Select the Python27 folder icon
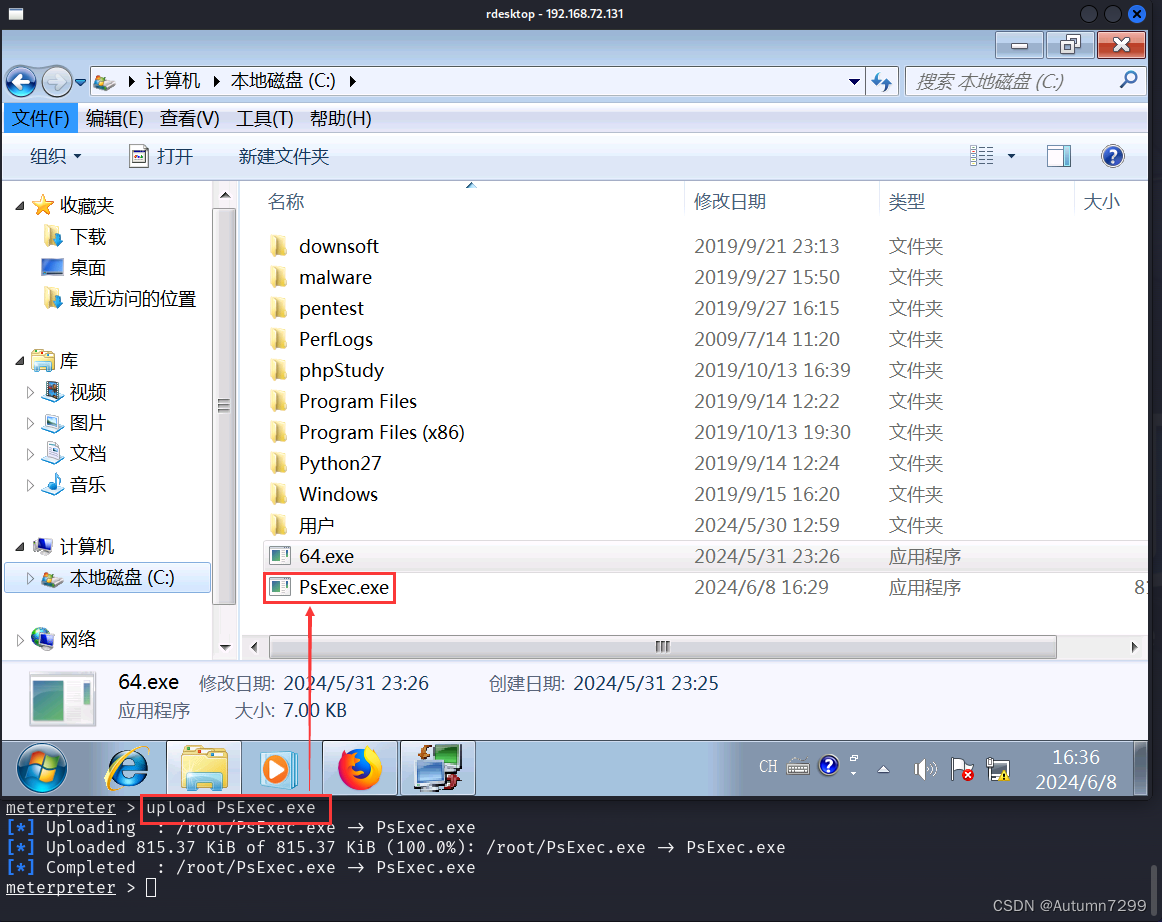The image size is (1162, 922). click(279, 463)
